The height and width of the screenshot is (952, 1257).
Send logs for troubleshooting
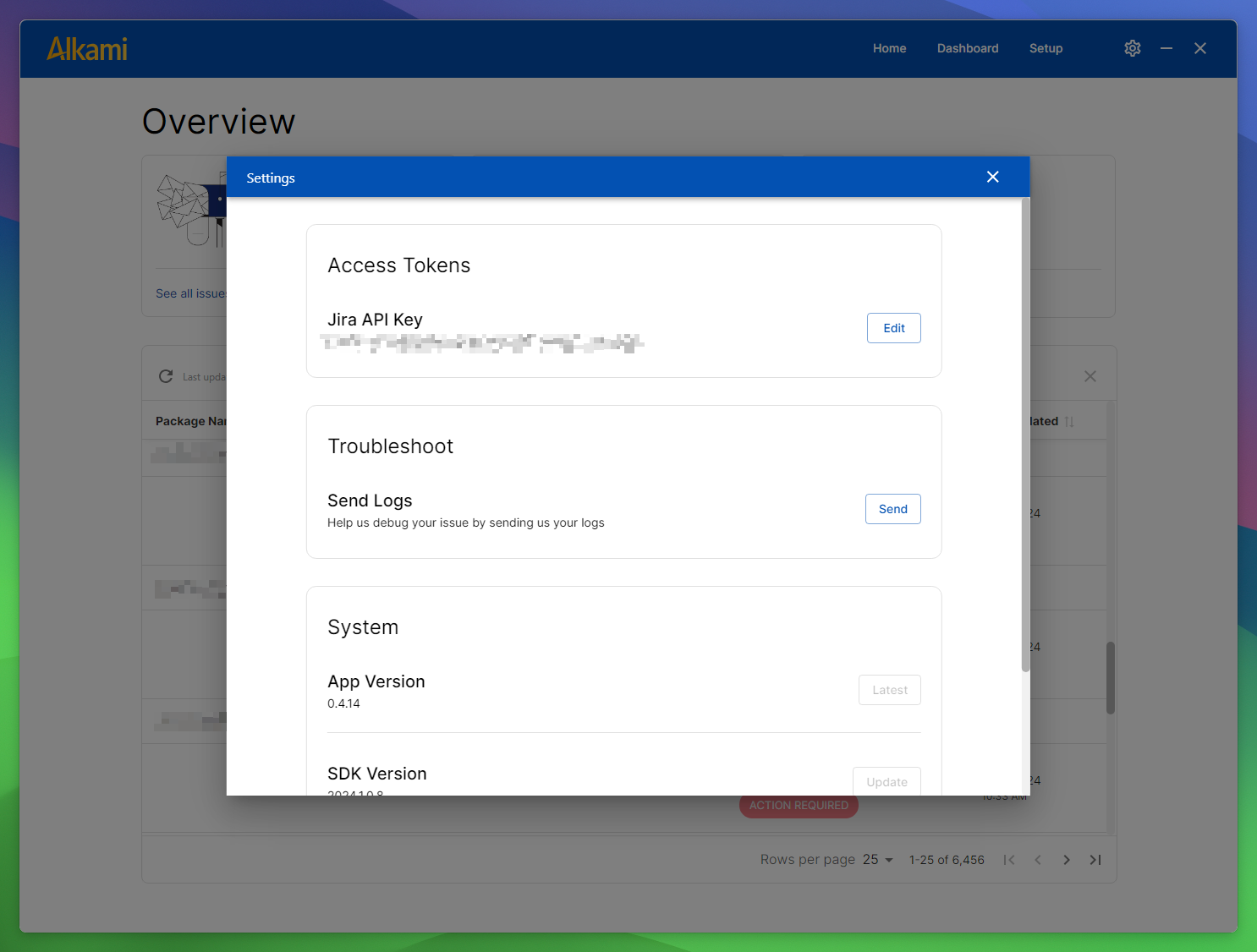tap(893, 509)
